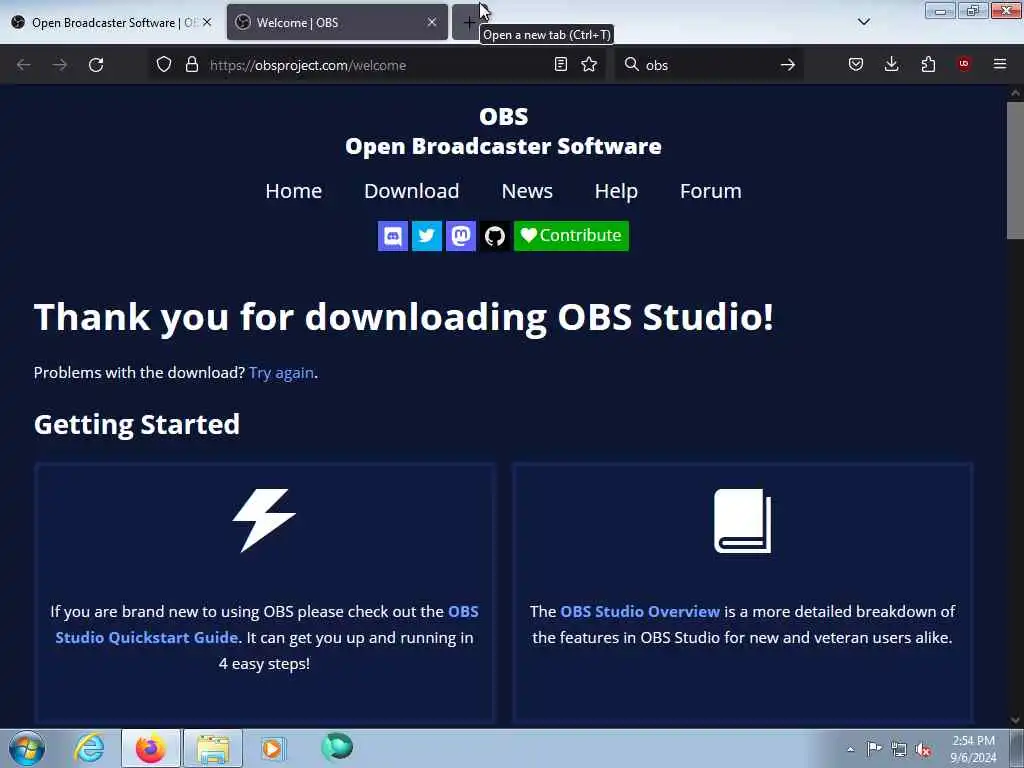Close the Welcome | OBS tab
Image resolution: width=1024 pixels, height=768 pixels.
[x=432, y=22]
